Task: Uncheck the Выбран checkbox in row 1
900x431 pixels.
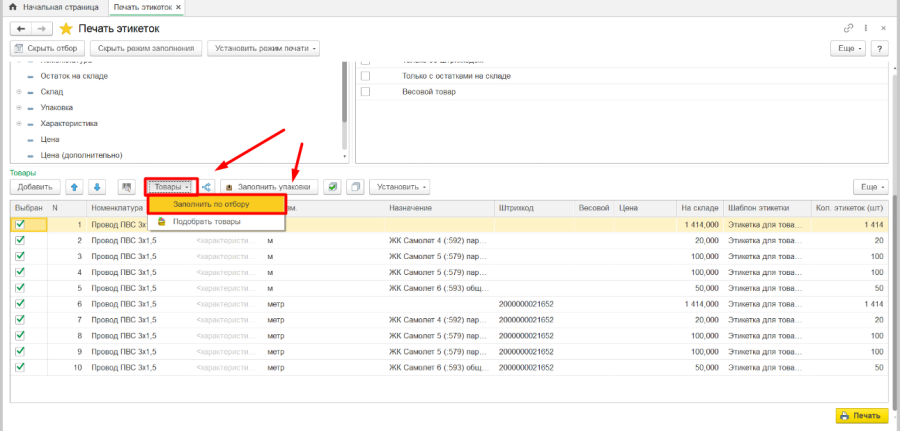Action: (20, 225)
